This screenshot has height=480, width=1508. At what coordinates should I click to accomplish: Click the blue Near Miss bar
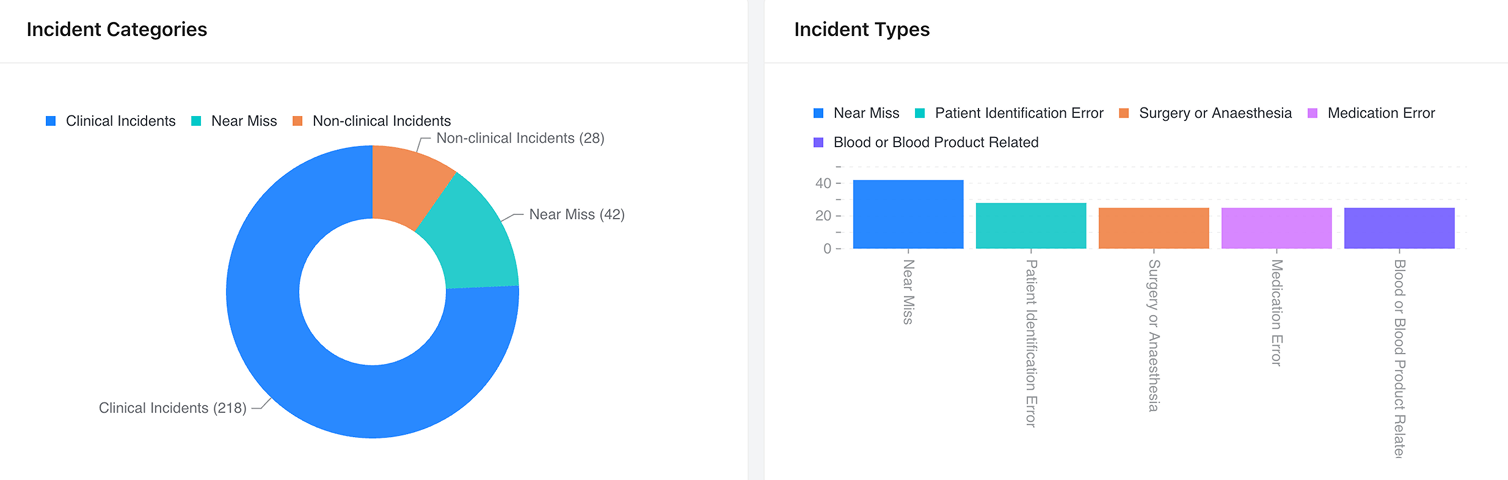[x=908, y=214]
